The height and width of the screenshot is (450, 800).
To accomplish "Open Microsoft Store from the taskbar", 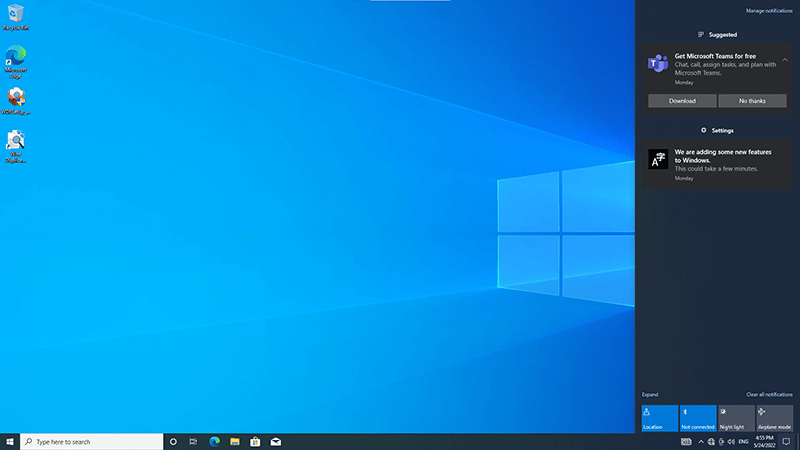I will [x=255, y=442].
